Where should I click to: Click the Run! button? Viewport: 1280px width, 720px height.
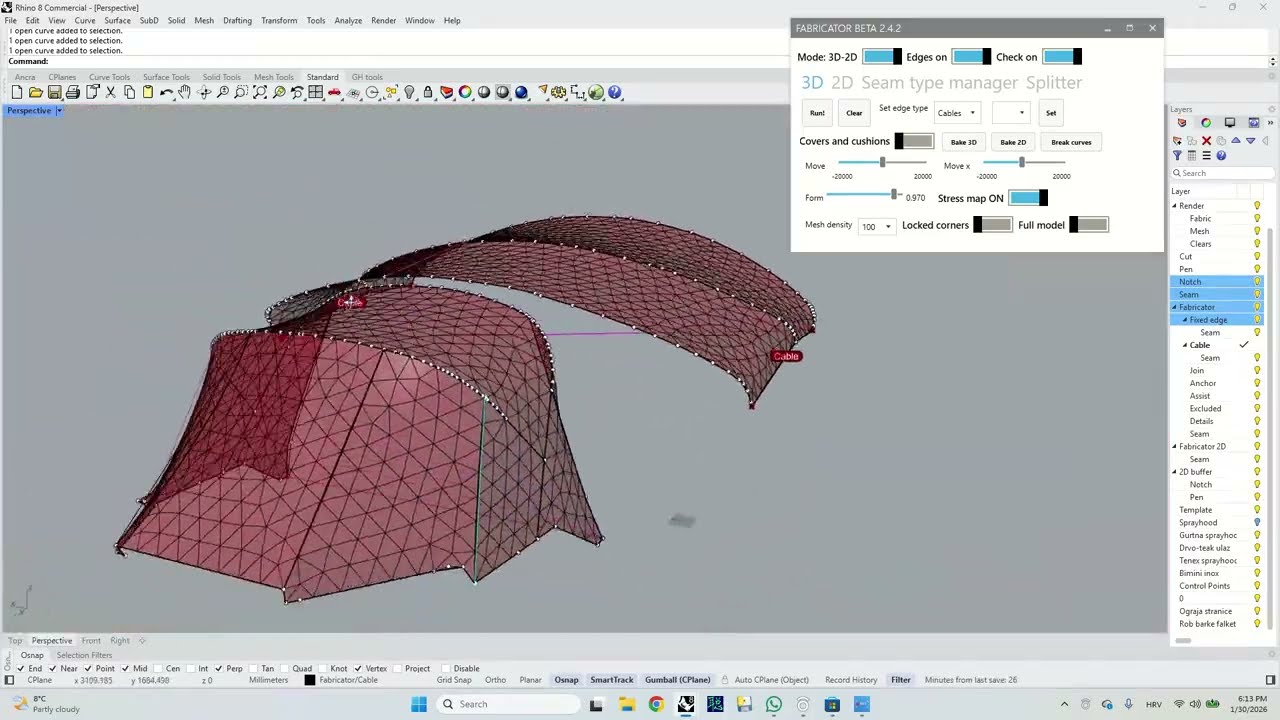pyautogui.click(x=817, y=113)
